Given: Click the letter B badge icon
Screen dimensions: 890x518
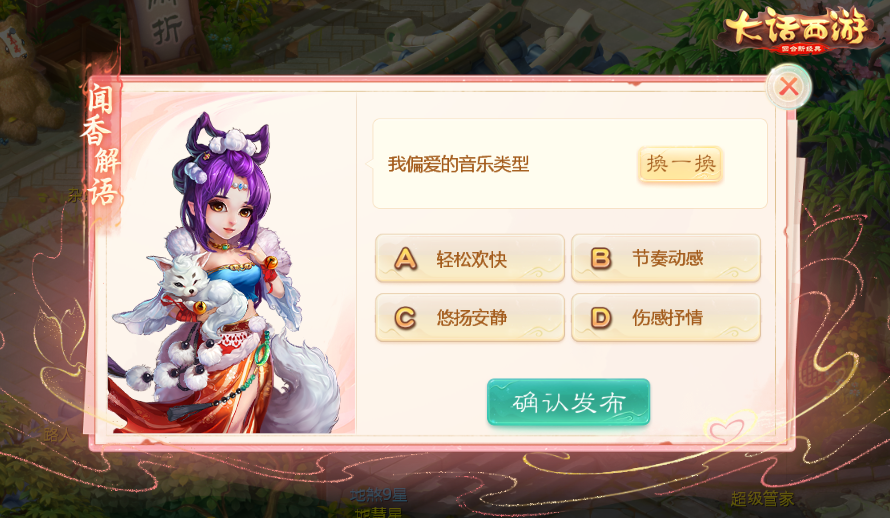Looking at the screenshot, I should pyautogui.click(x=601, y=259).
